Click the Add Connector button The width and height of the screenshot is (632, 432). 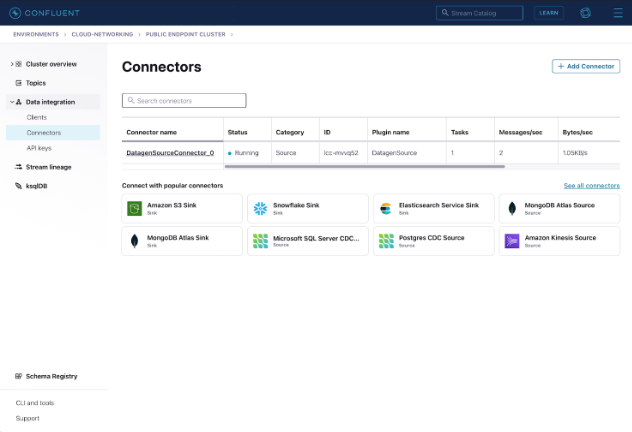[x=586, y=66]
